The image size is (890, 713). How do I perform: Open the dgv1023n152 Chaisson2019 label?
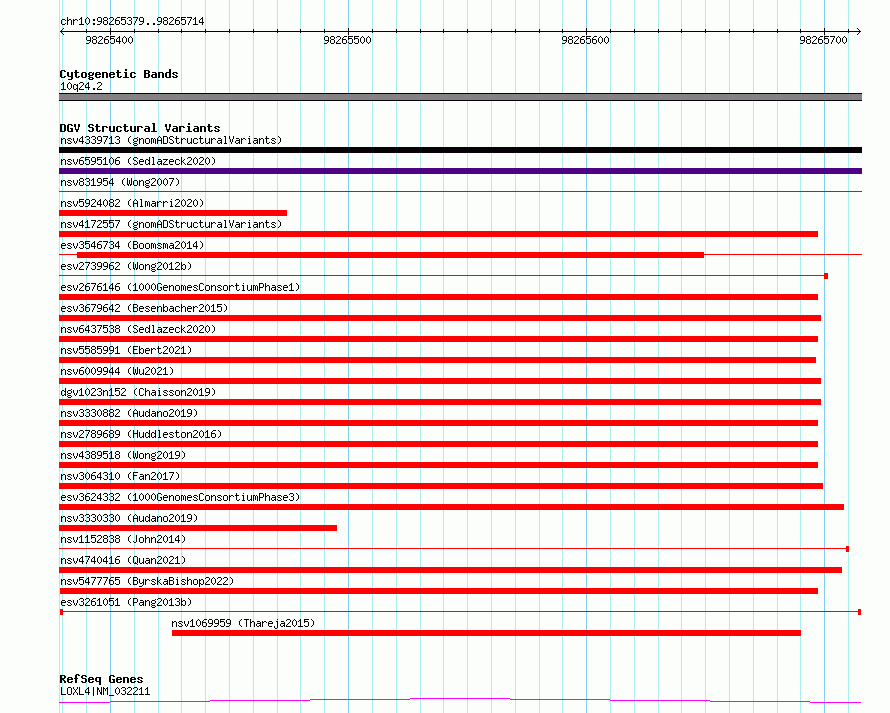pyautogui.click(x=138, y=392)
